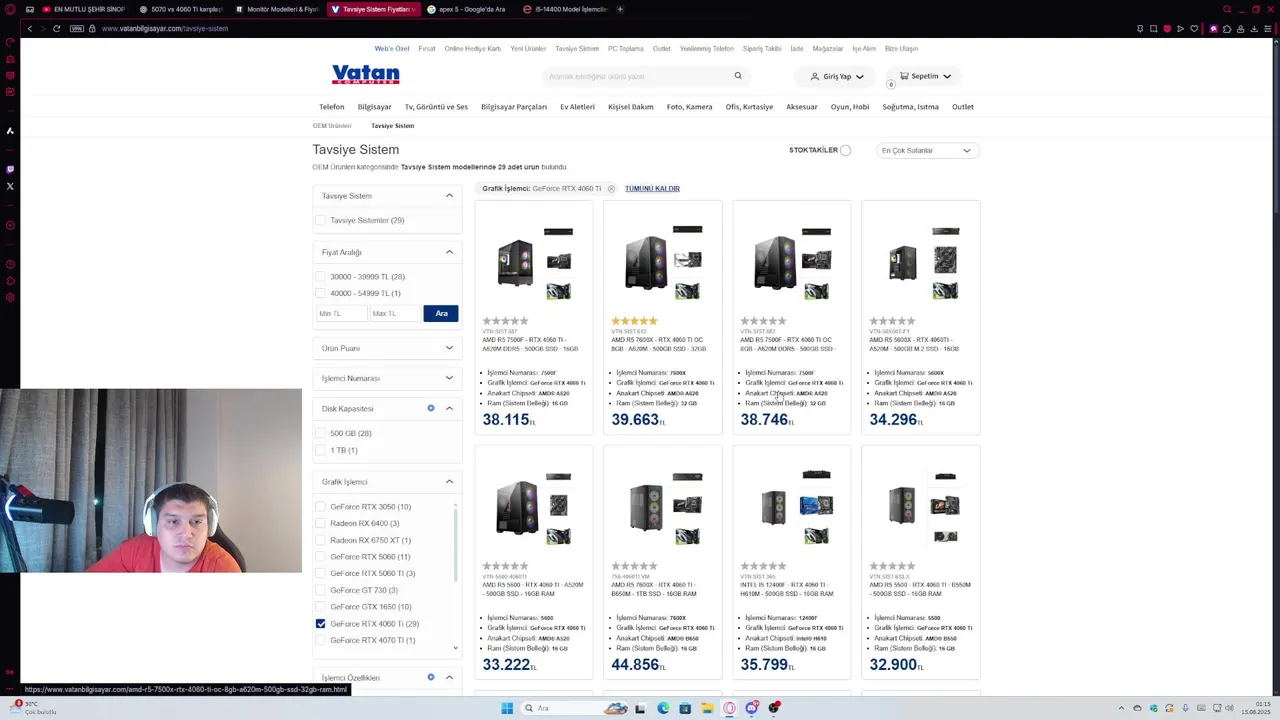
Task: Collapse the İşlemci Özellikleri filter section
Action: coord(449,677)
